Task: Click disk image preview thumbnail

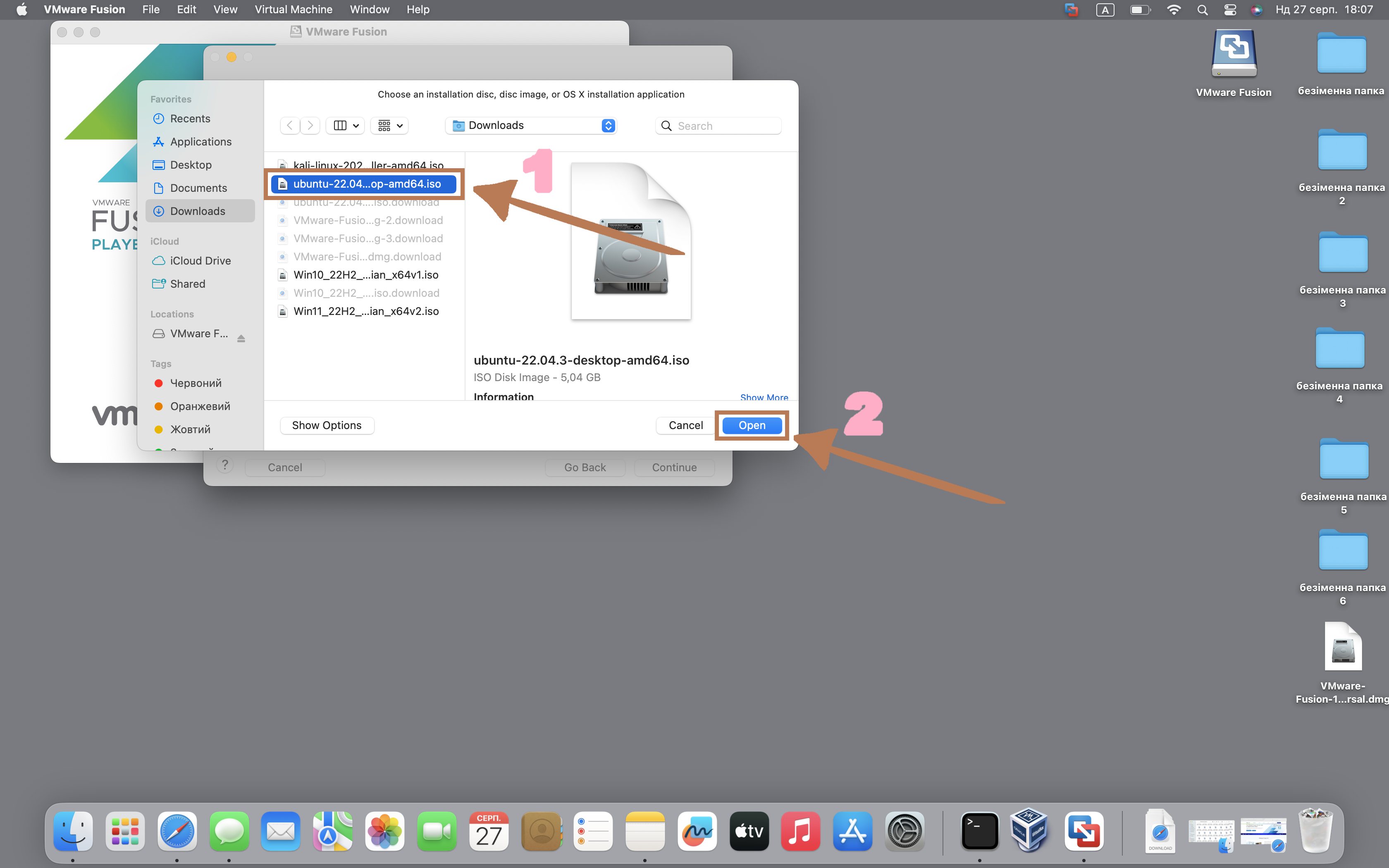Action: (x=631, y=241)
